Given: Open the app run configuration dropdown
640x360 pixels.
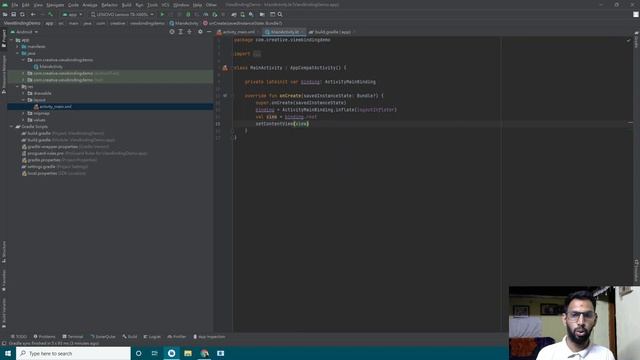Looking at the screenshot, I should (72, 14).
